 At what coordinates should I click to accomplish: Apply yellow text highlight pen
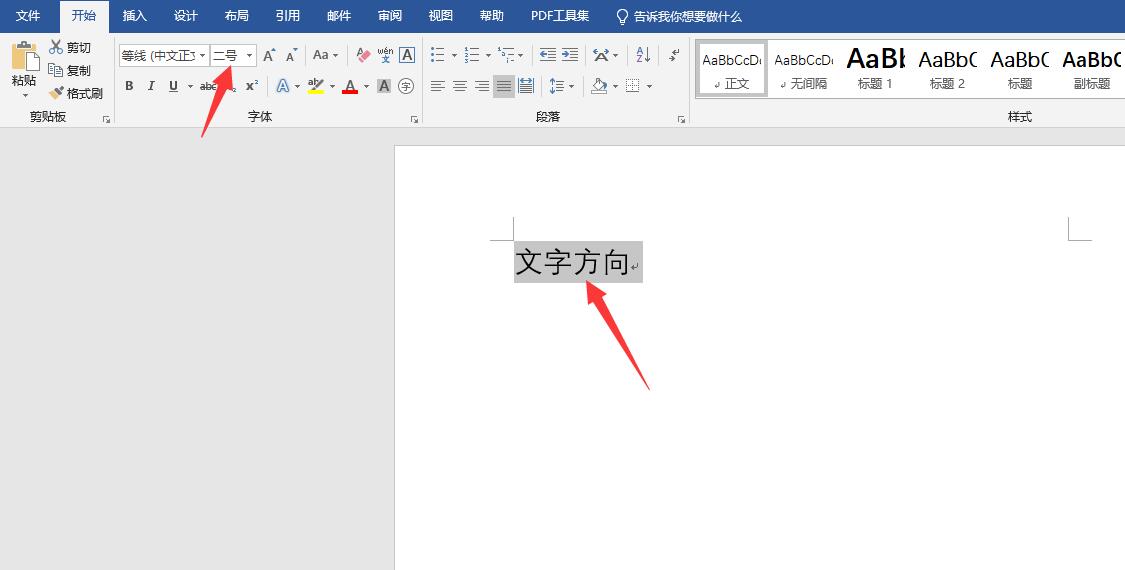(x=316, y=86)
